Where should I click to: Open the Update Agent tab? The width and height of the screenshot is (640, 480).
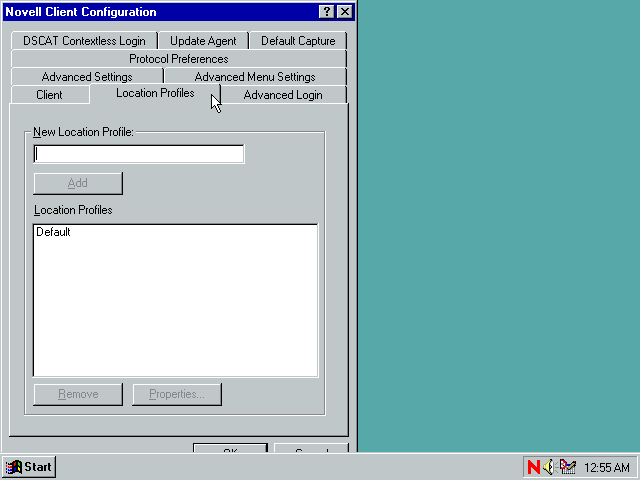click(203, 41)
